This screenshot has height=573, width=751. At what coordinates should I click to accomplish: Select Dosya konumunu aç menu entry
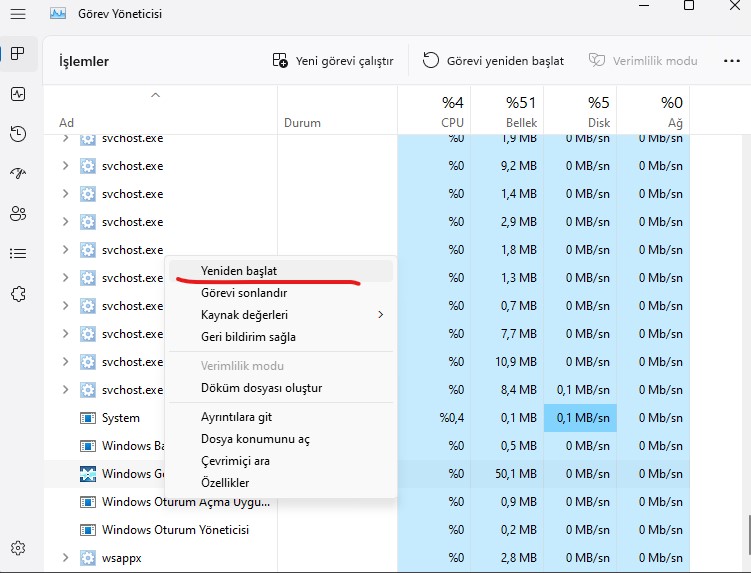(281, 439)
